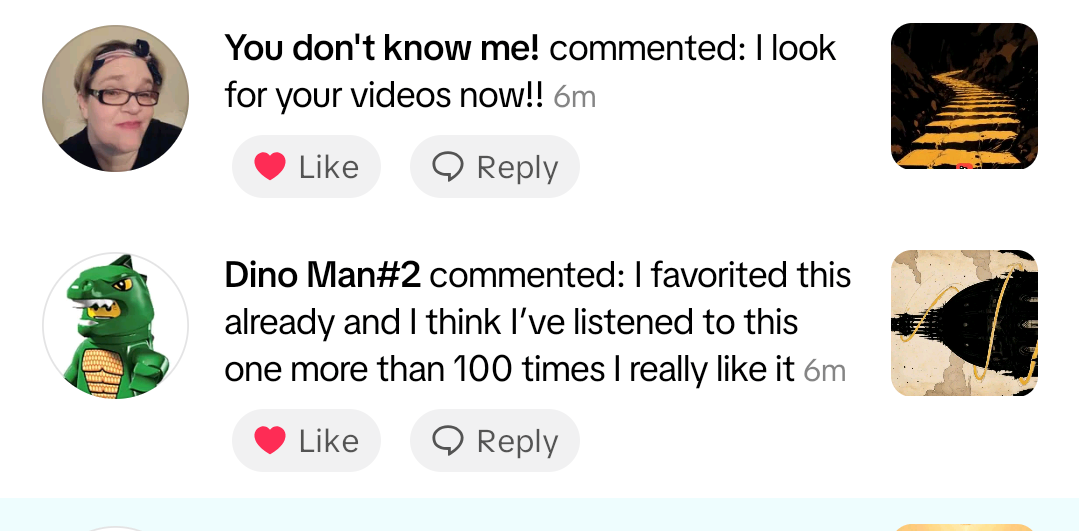Reply to Dino Man#2's comment
Viewport: 1079px width, 531px height.
coord(495,441)
